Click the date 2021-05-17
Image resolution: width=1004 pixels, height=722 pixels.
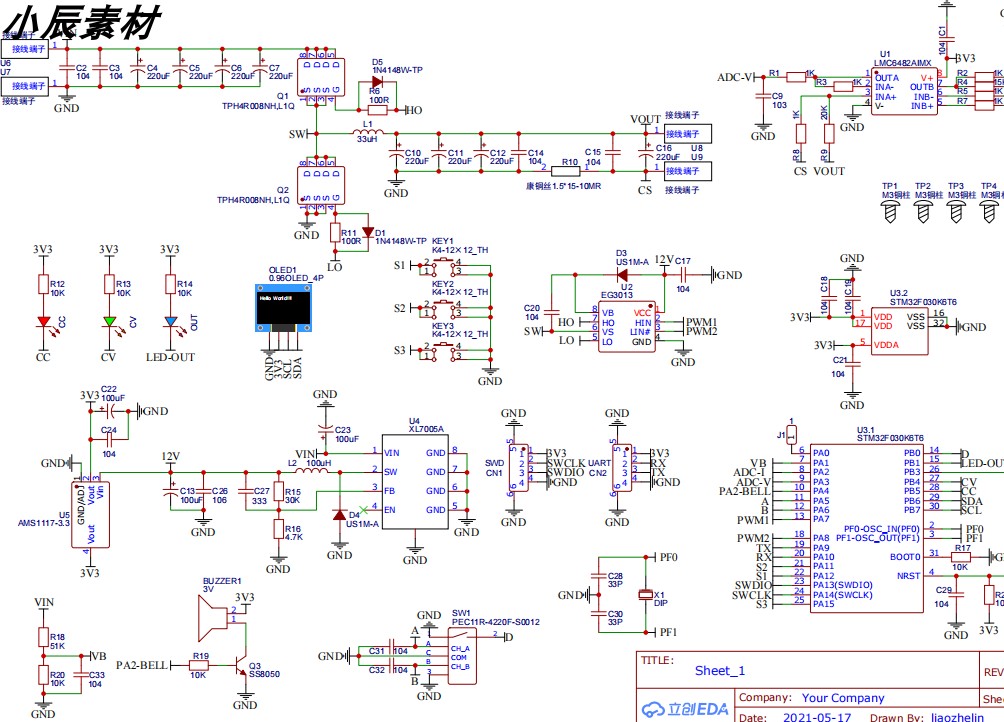coord(816,718)
